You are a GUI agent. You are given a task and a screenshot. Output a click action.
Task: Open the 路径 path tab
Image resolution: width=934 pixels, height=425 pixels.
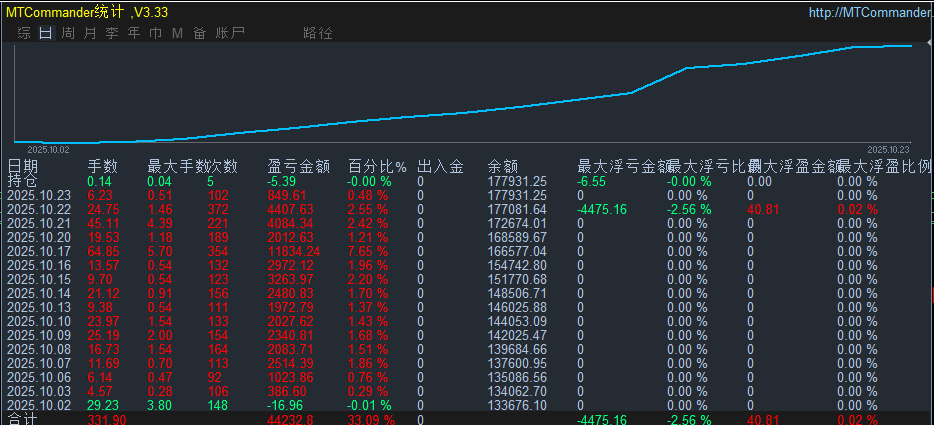[x=318, y=33]
